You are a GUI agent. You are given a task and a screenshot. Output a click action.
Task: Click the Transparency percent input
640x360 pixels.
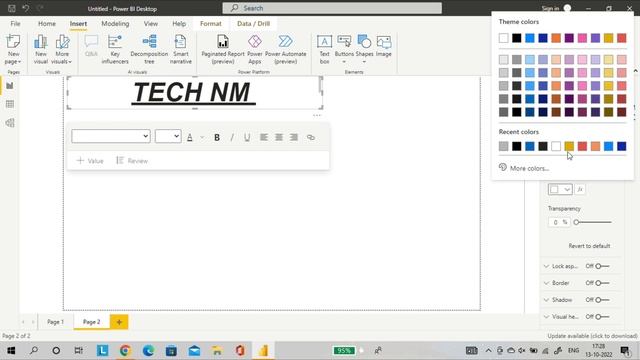559,222
